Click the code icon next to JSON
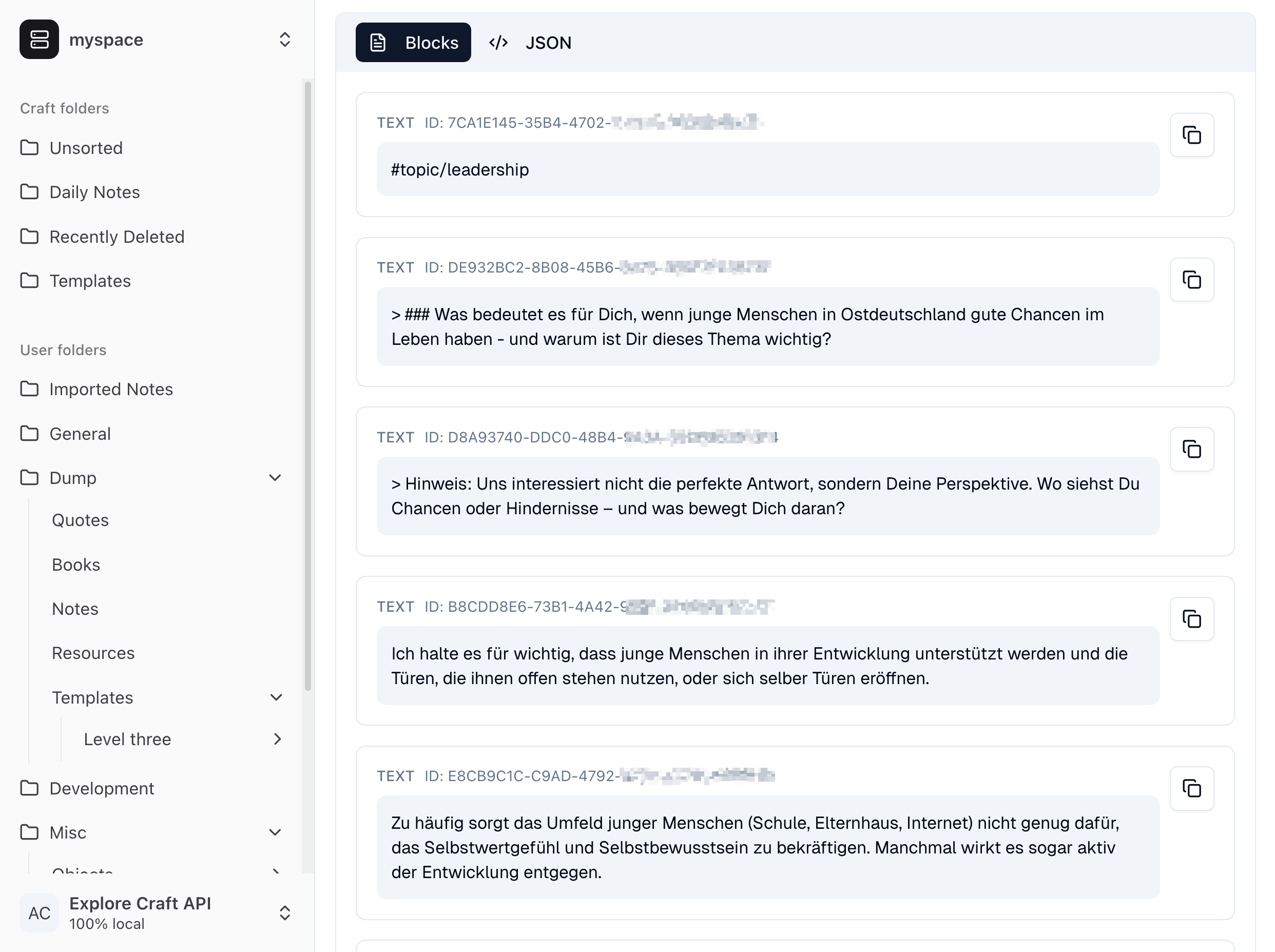Screen dimensions: 1275x952 click(x=497, y=42)
